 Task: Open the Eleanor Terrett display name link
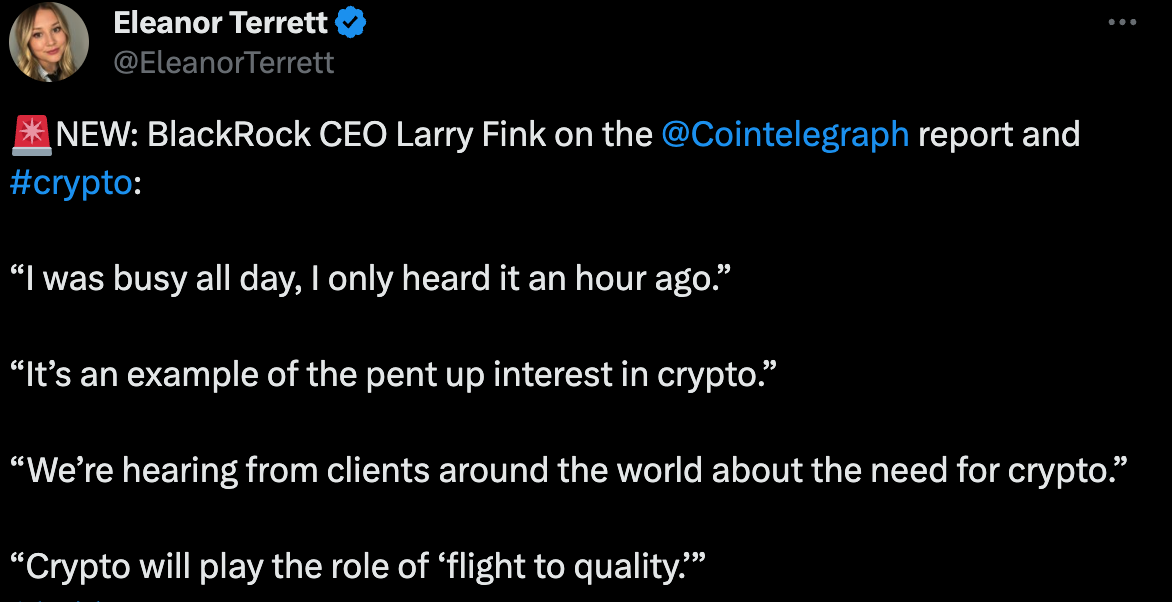point(221,22)
